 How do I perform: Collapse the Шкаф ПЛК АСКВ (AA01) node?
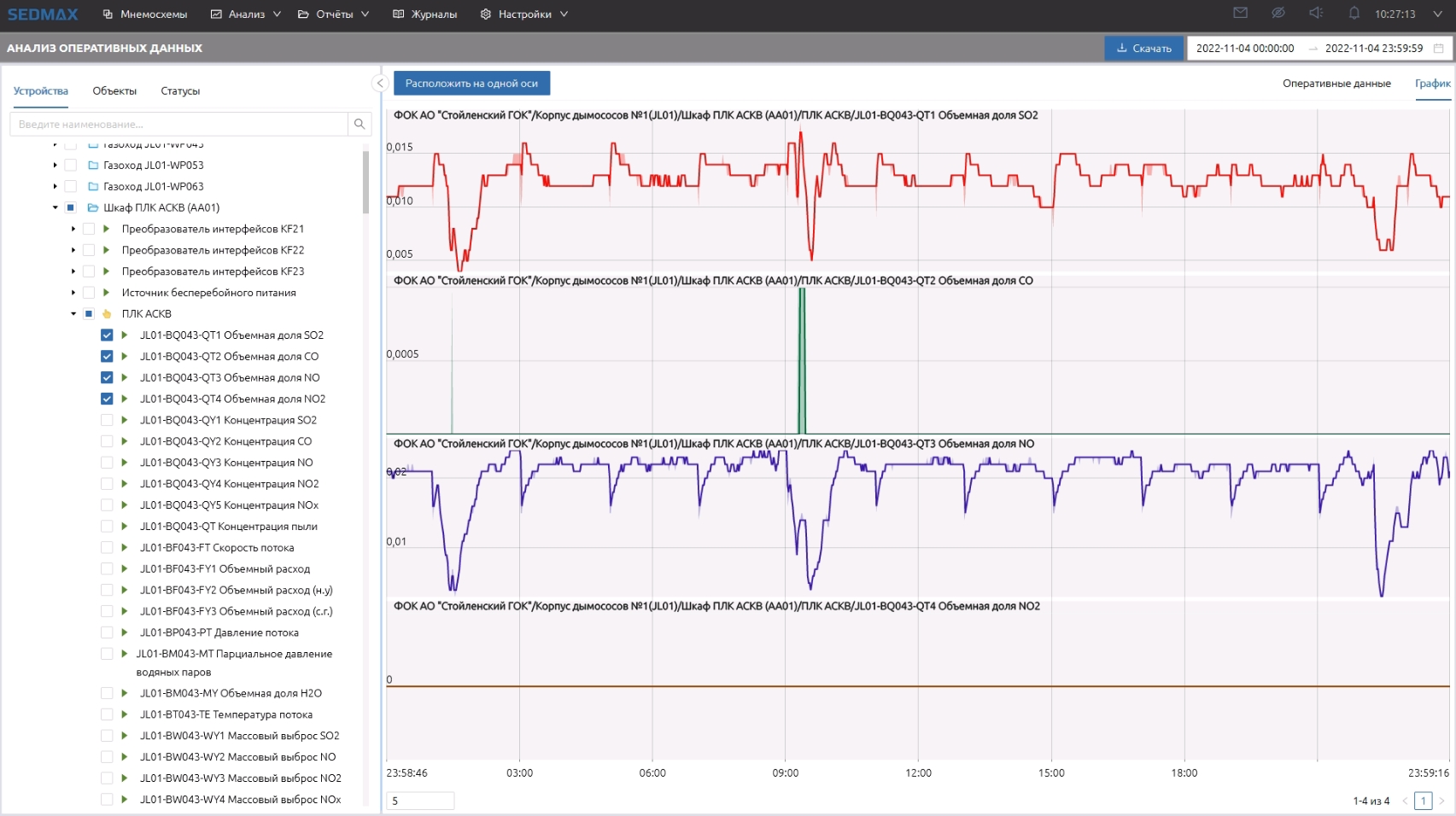coord(56,207)
